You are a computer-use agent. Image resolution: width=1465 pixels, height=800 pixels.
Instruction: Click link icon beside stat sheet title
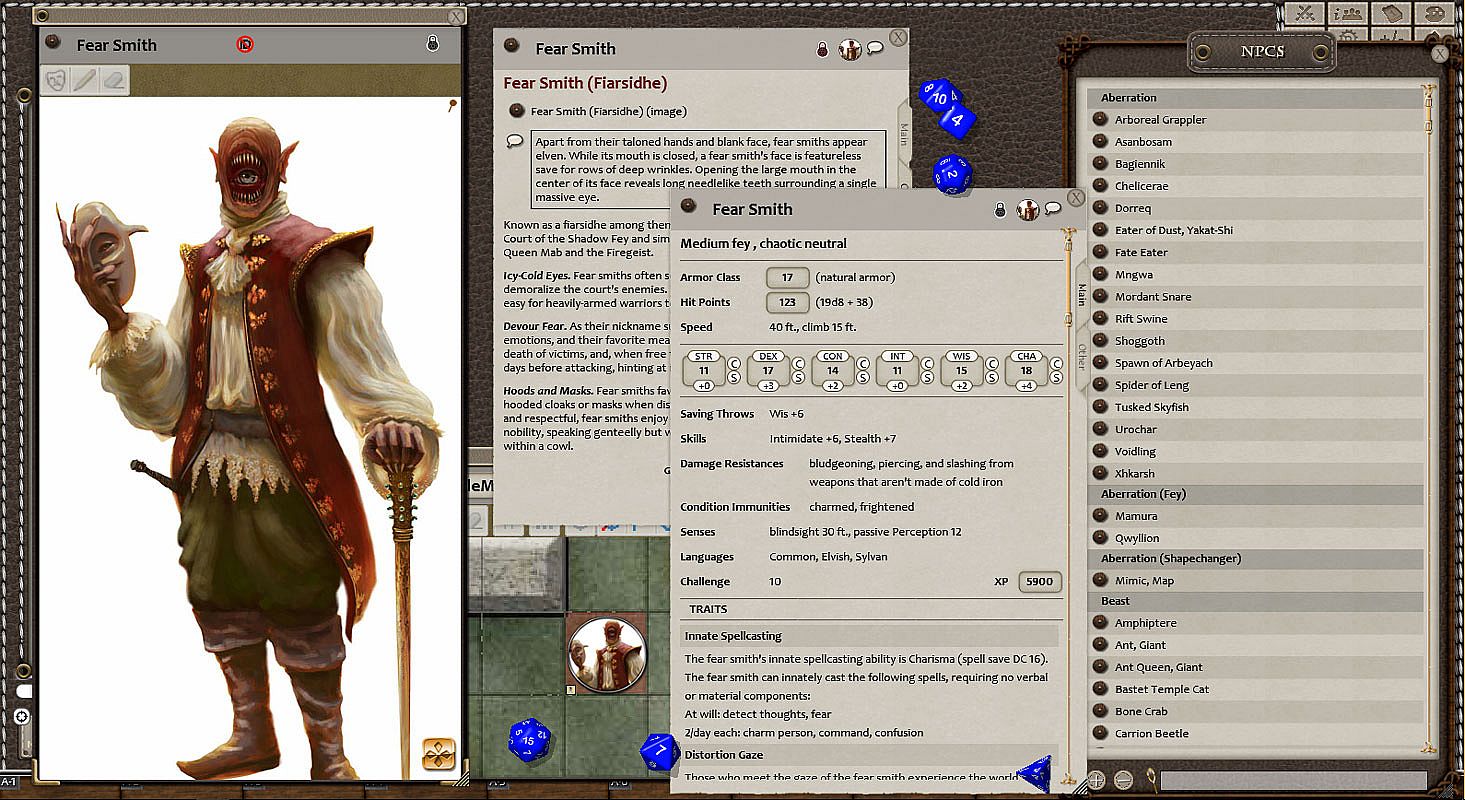[x=688, y=206]
